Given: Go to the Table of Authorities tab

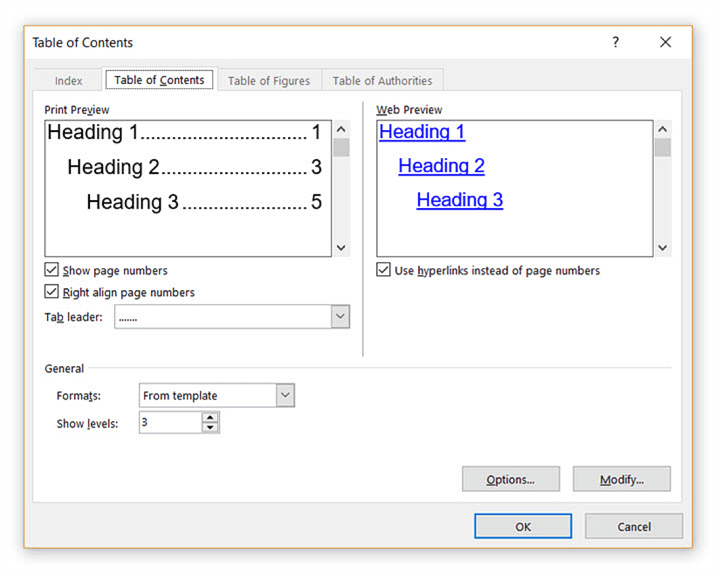Looking at the screenshot, I should click(382, 81).
